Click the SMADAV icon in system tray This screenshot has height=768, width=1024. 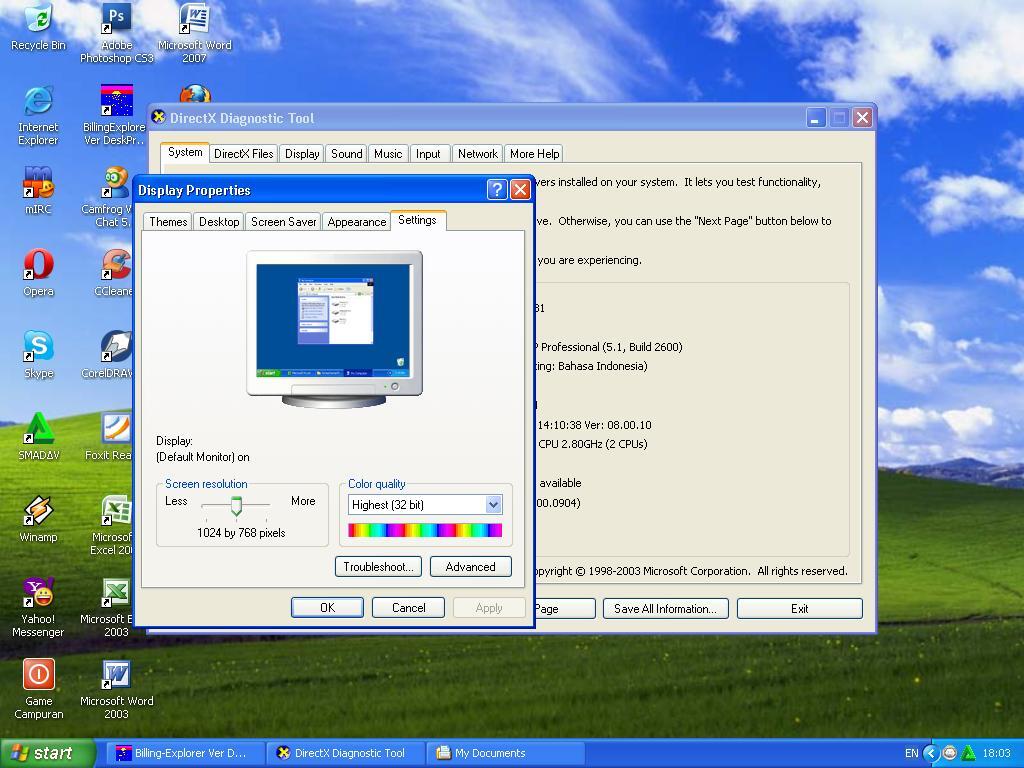(968, 753)
